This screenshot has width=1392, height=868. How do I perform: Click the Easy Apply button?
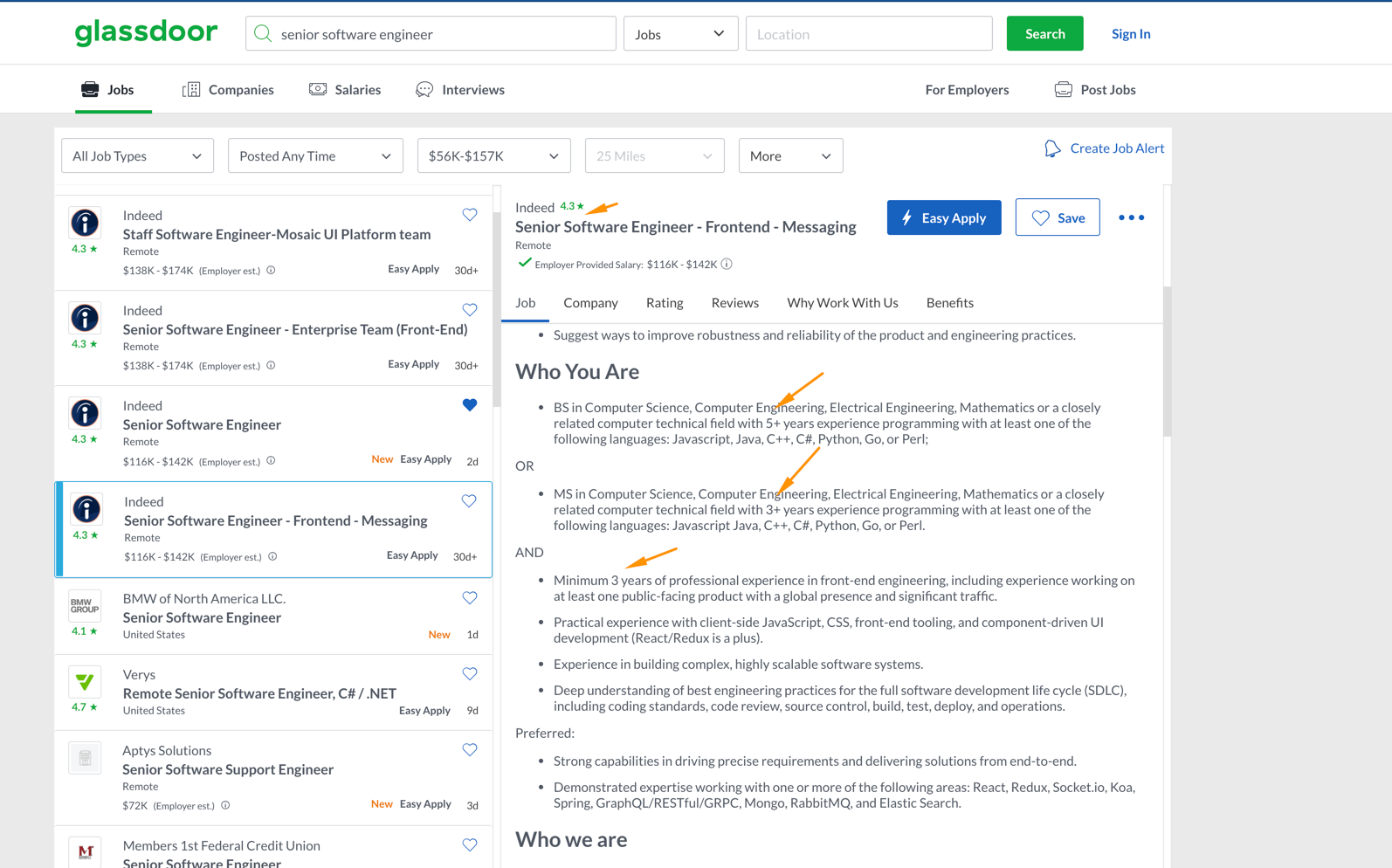pos(944,217)
